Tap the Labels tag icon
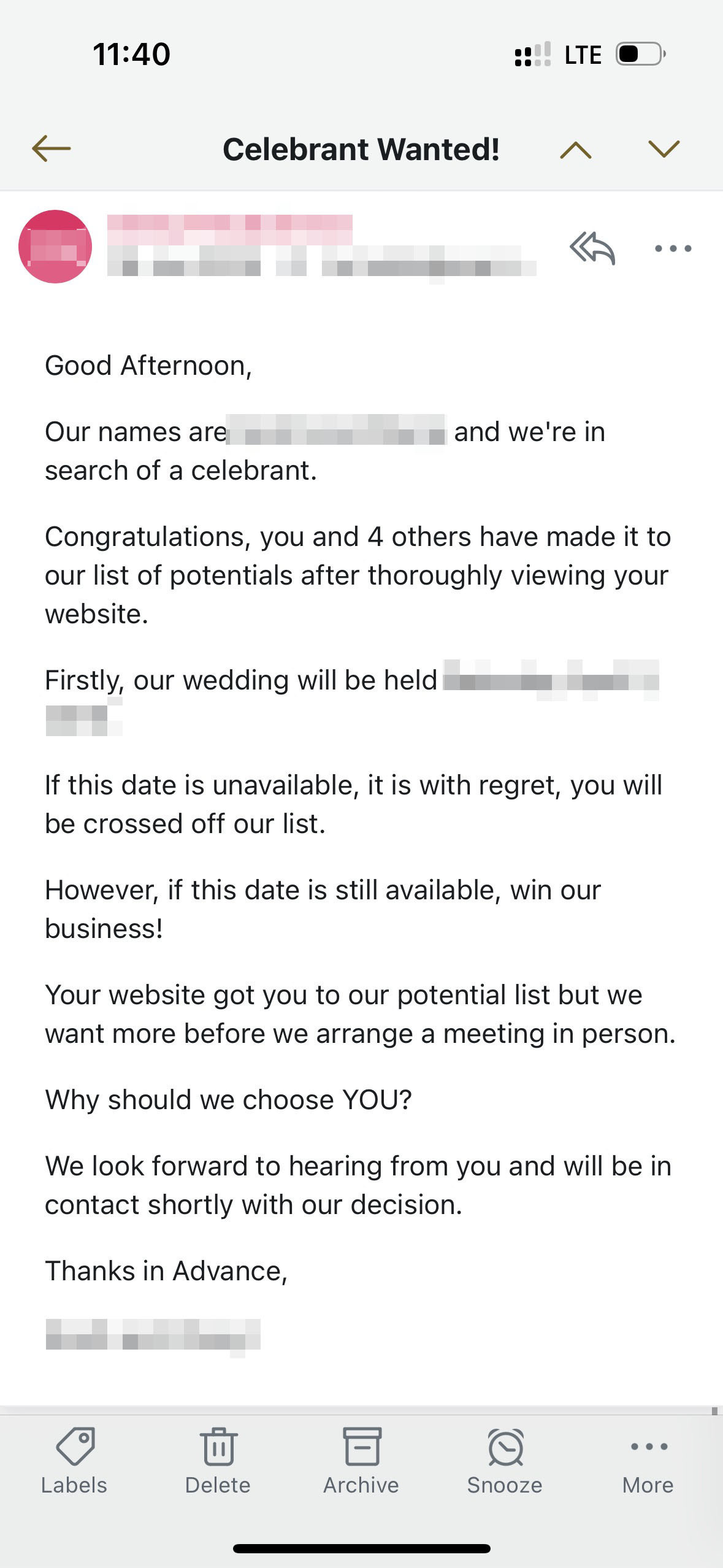The width and height of the screenshot is (723, 1568). point(75,1445)
